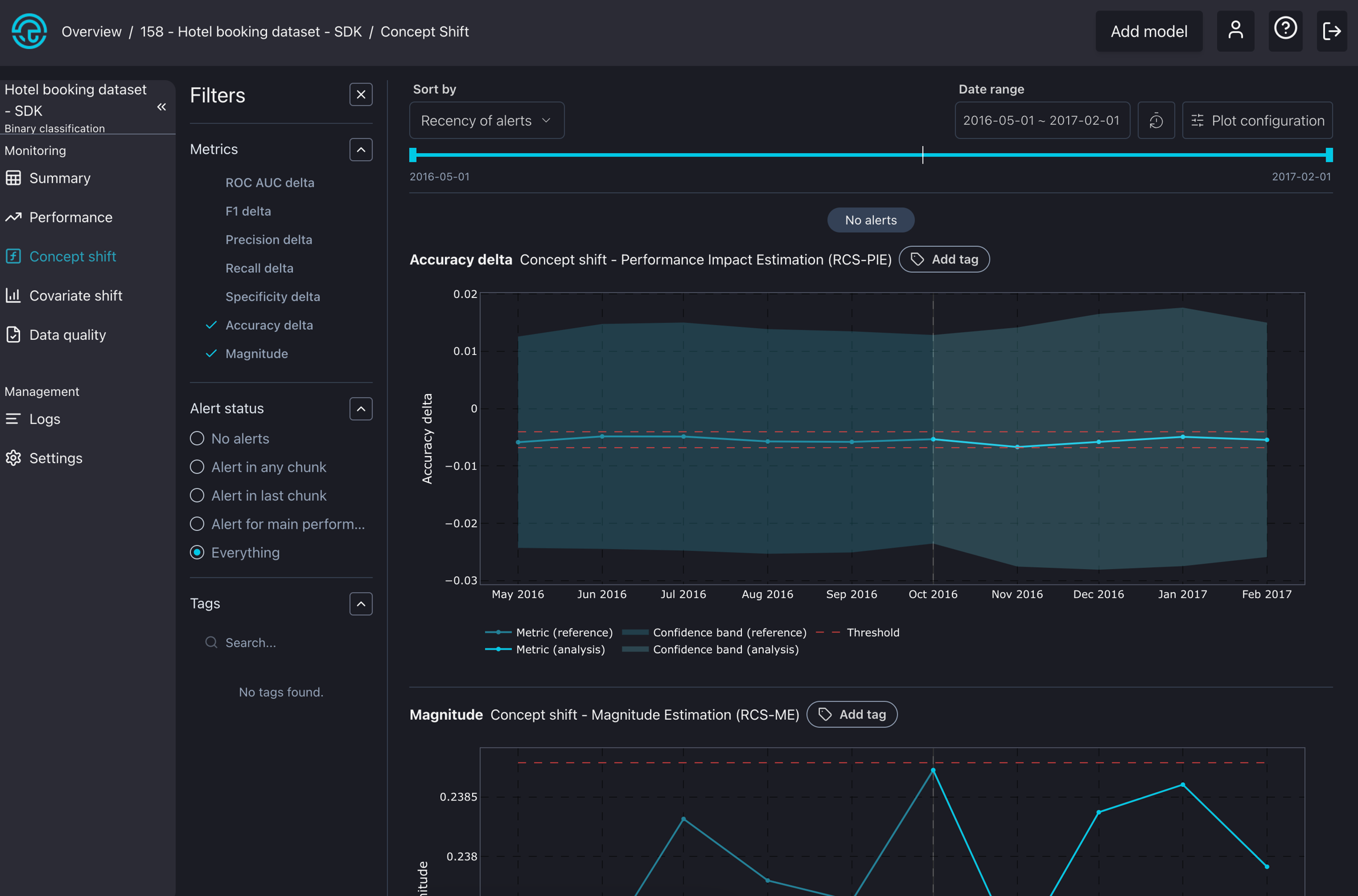Click the date range slider's left handle
This screenshot has height=896, width=1358.
point(413,155)
